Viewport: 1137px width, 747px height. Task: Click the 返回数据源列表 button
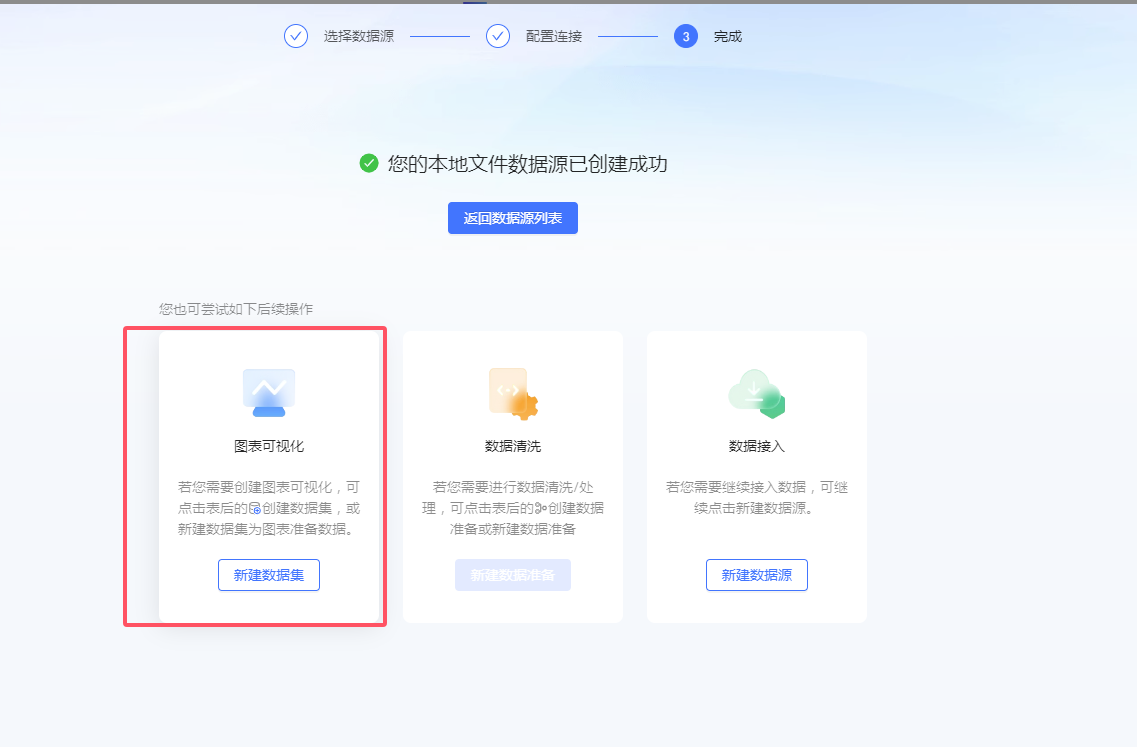[x=513, y=218]
